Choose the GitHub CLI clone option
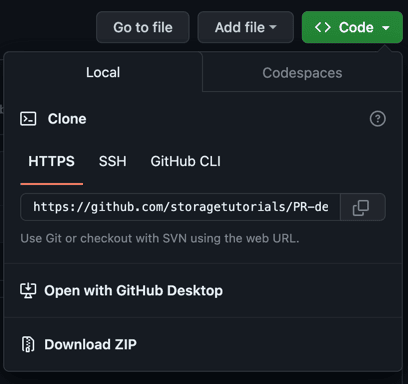 click(x=185, y=161)
